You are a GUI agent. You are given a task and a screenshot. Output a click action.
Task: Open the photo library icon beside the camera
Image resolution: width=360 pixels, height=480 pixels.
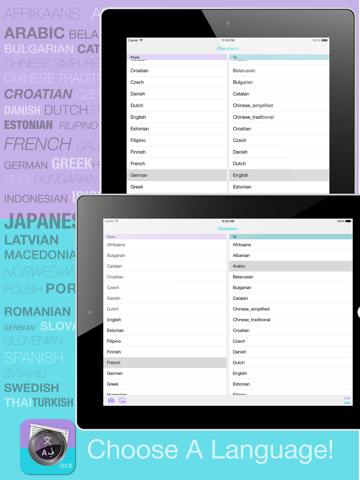pos(122,400)
